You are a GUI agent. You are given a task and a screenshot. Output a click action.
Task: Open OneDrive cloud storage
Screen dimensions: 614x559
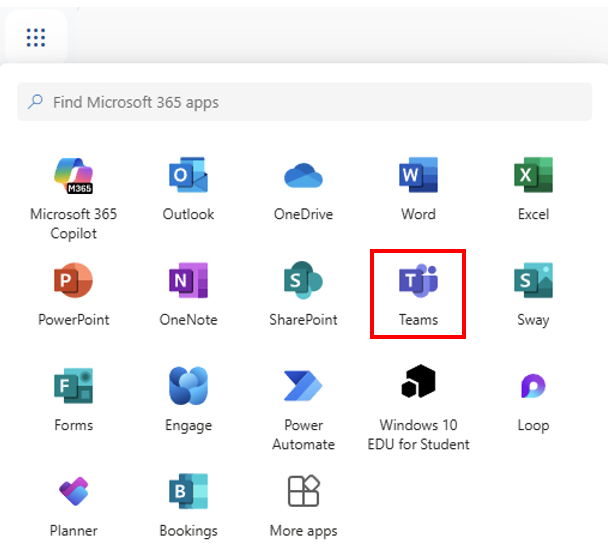click(303, 177)
